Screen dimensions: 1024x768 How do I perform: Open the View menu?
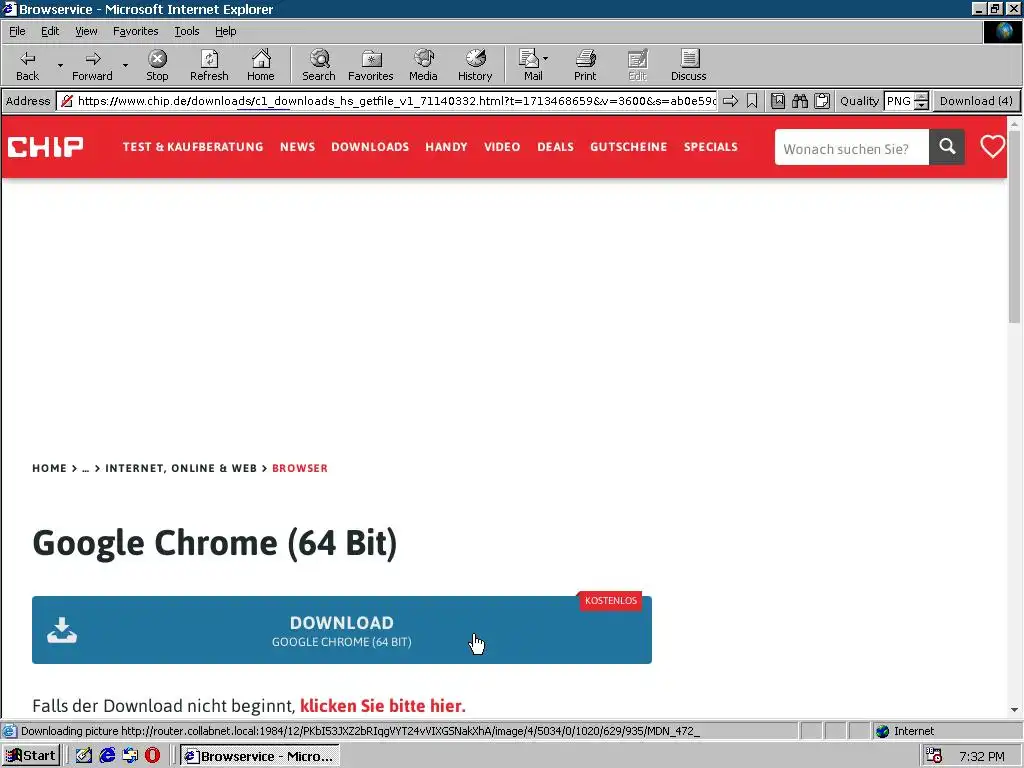point(86,31)
